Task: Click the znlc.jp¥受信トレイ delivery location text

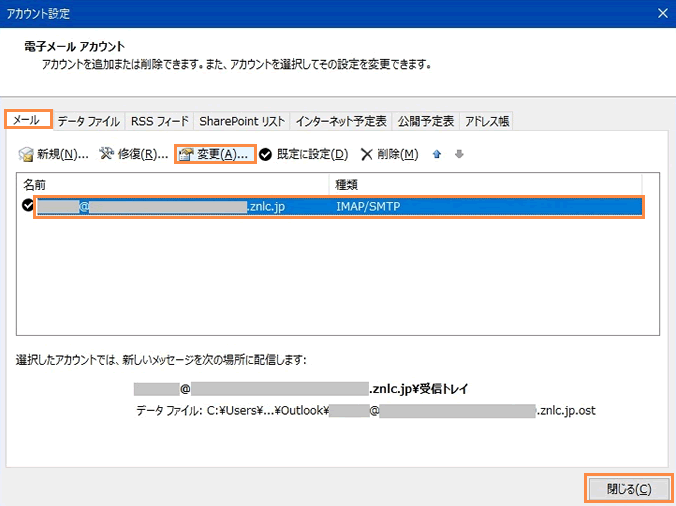Action: (301, 389)
